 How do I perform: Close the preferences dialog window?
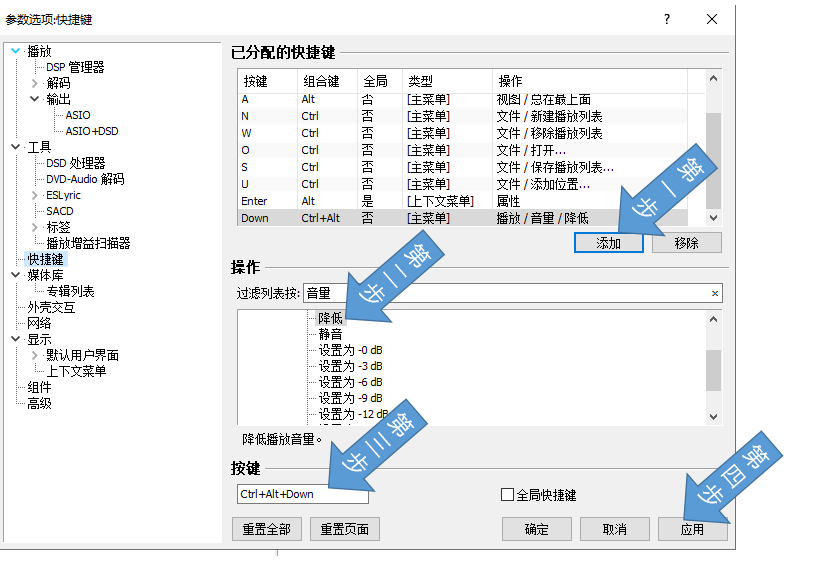[x=712, y=19]
